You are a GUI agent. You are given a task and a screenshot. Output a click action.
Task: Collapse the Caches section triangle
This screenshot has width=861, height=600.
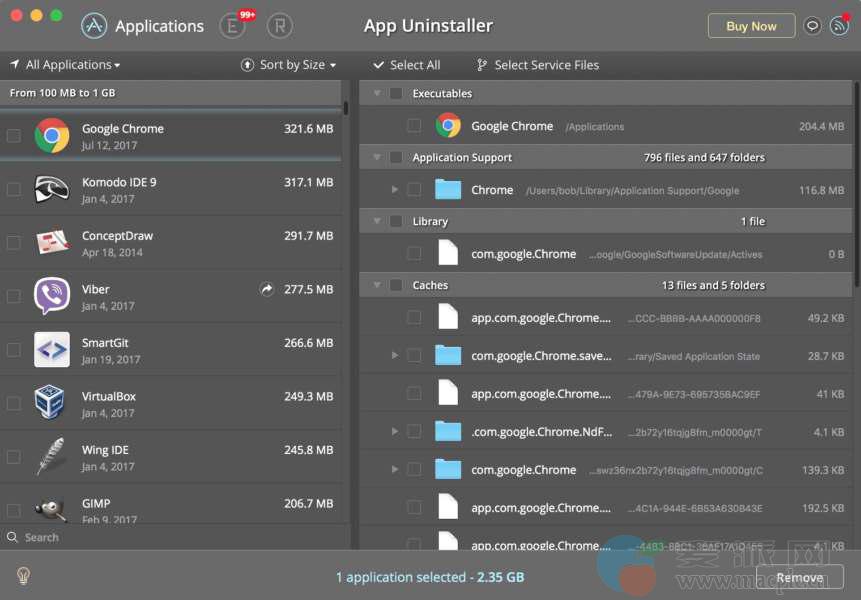pyautogui.click(x=377, y=285)
